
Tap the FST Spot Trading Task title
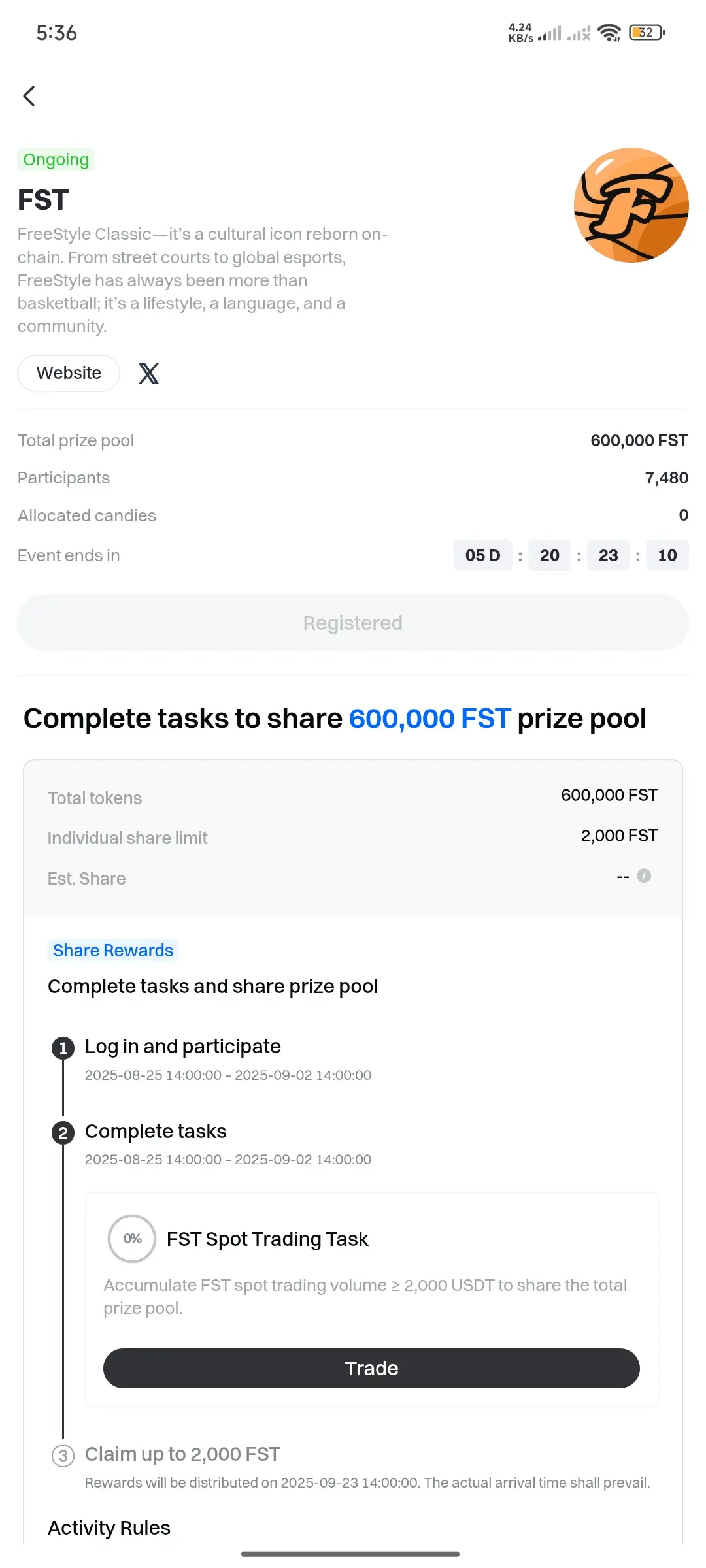[267, 1239]
